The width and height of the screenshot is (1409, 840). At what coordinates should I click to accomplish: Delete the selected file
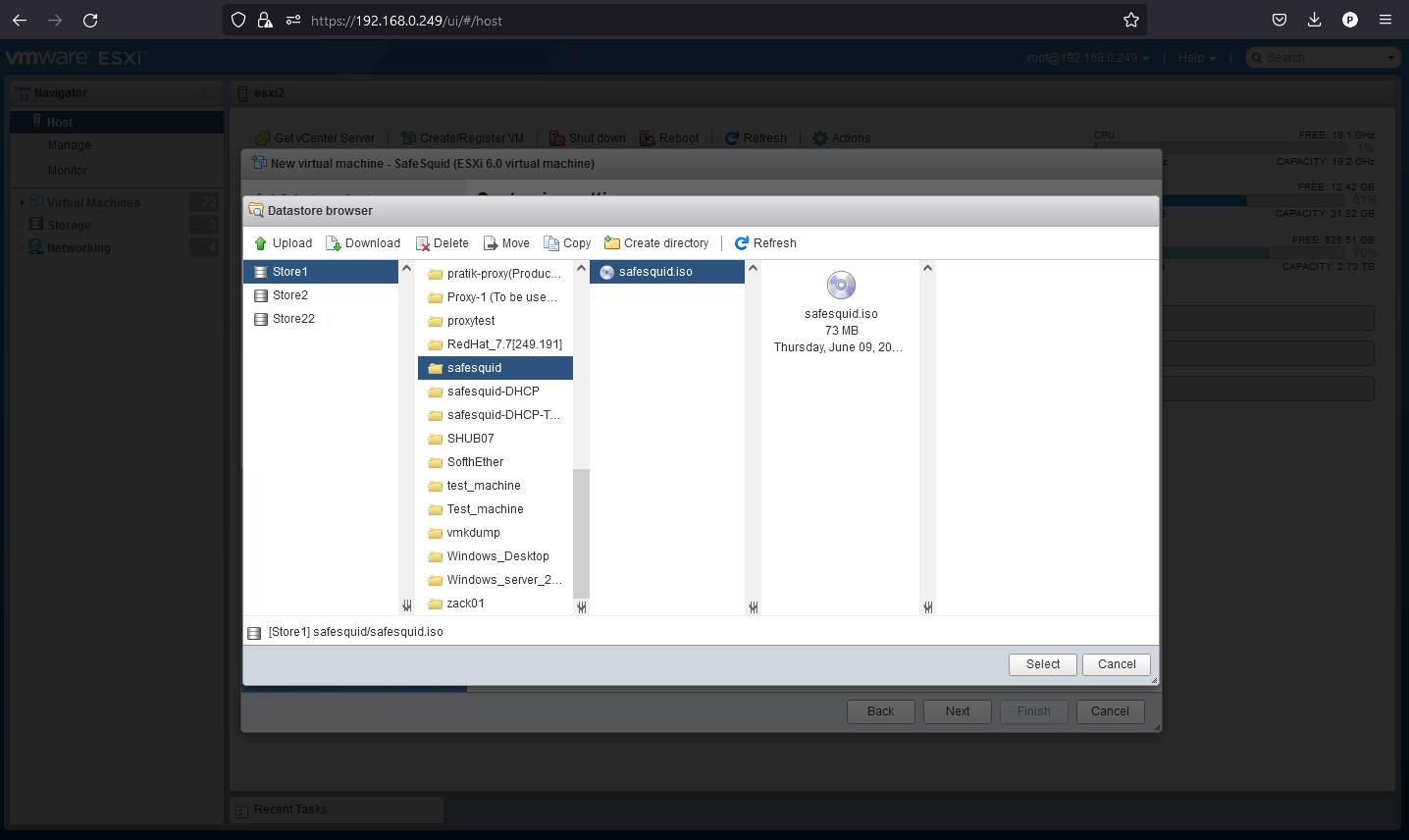pyautogui.click(x=442, y=243)
